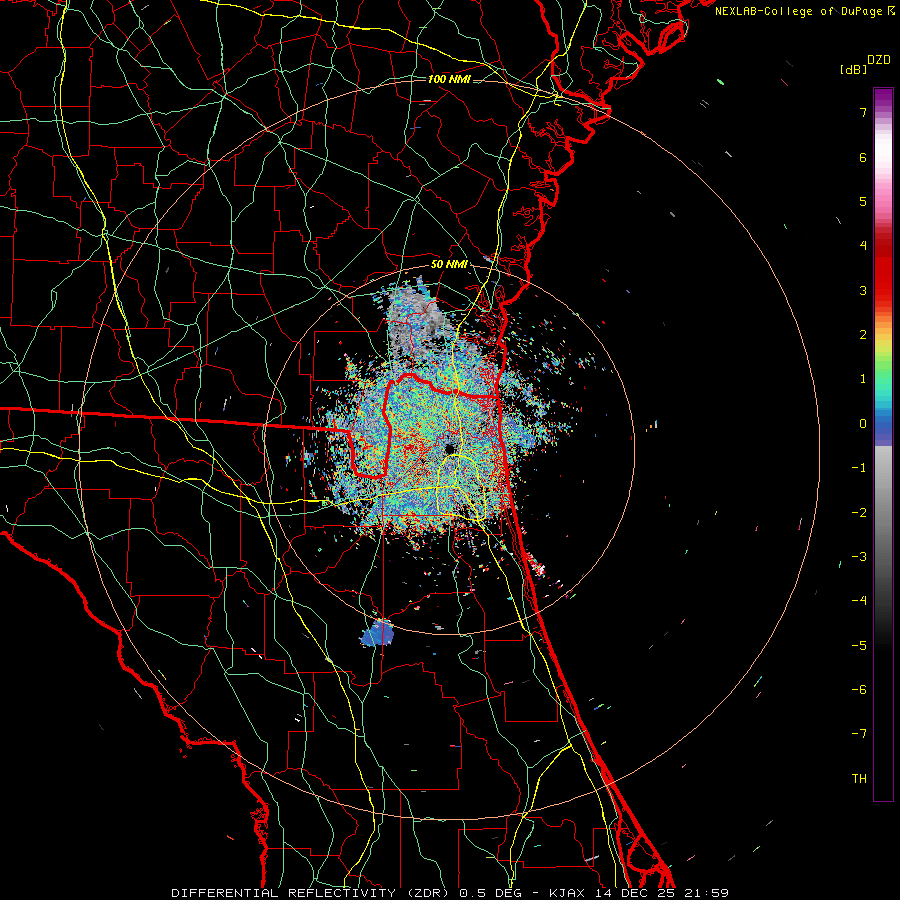Click the -7 value on the dB scale
The image size is (900, 900).
point(859,734)
